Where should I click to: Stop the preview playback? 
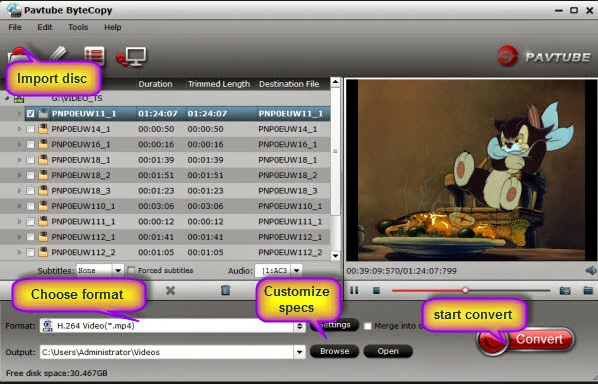(376, 291)
